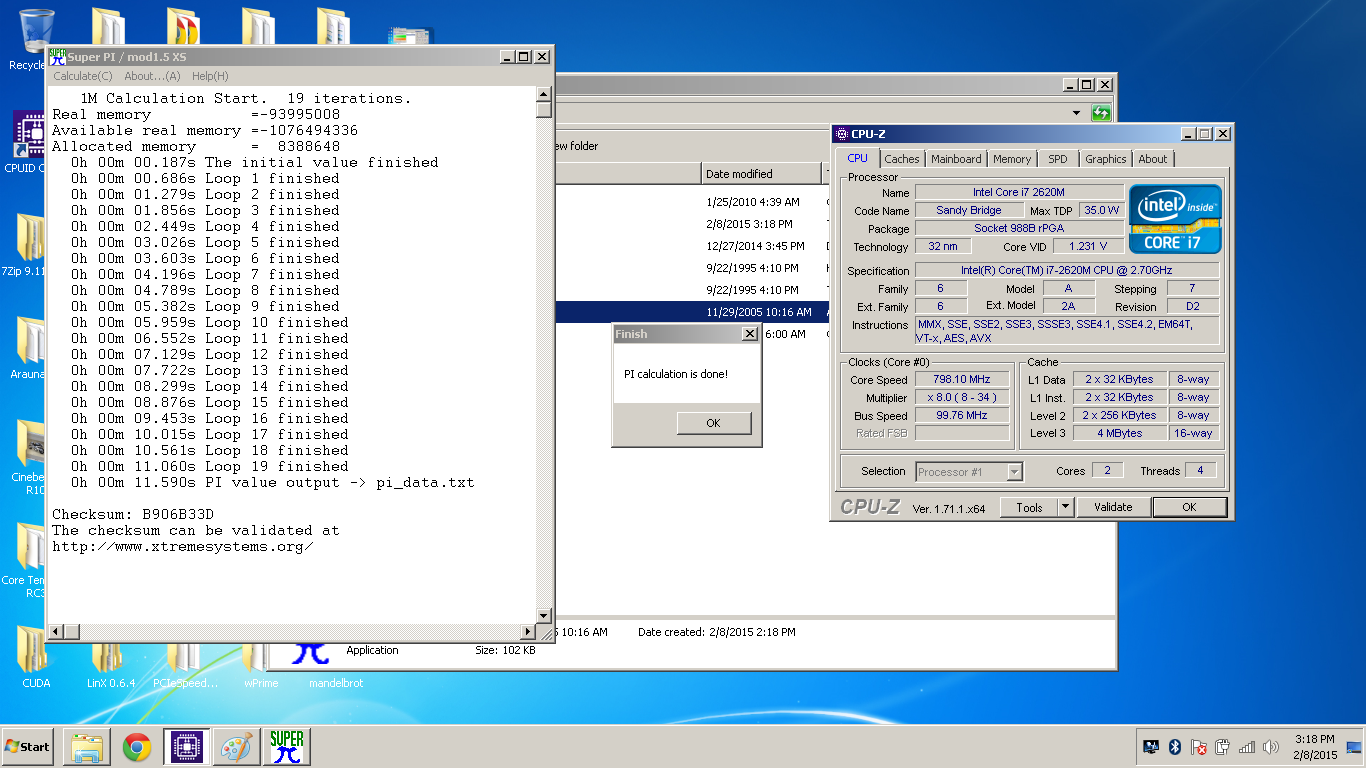
Task: Click the Start button
Action: coord(27,747)
